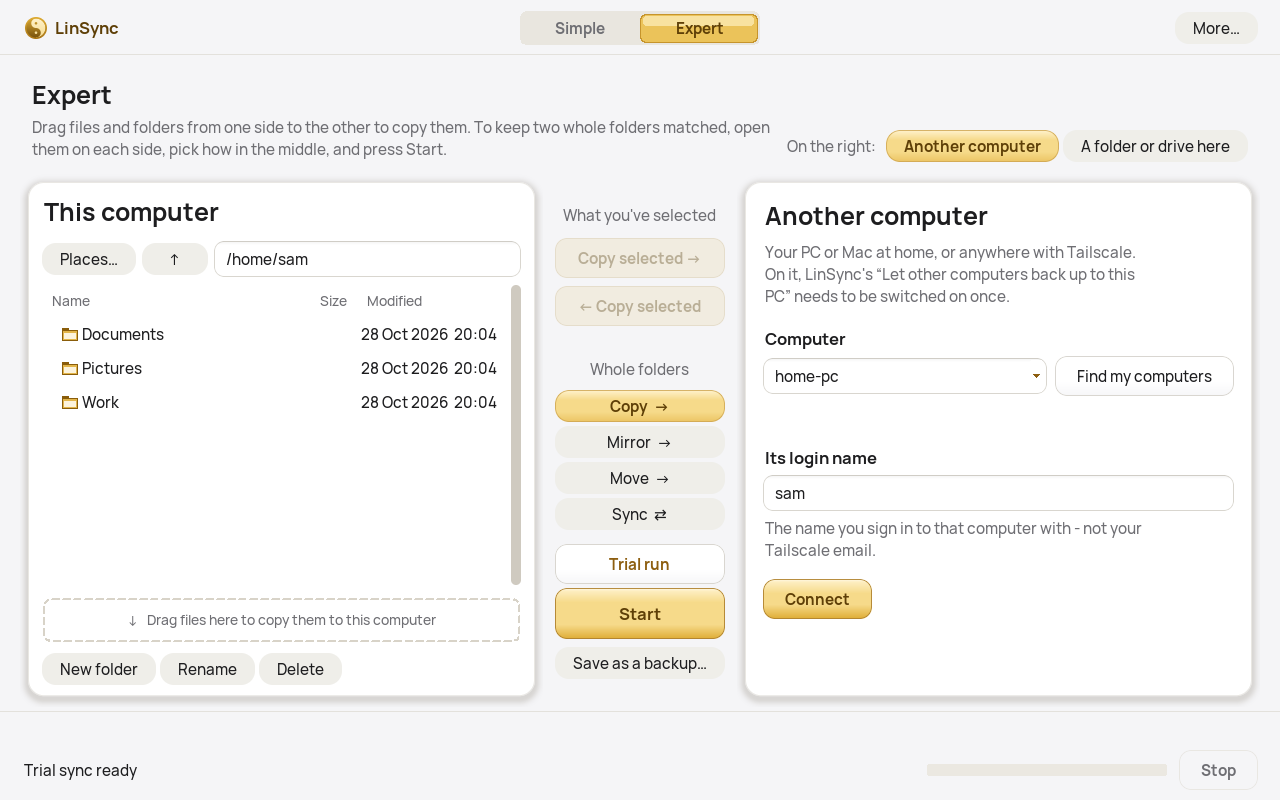Click the Documents folder icon
The width and height of the screenshot is (1280, 800).
click(x=70, y=334)
